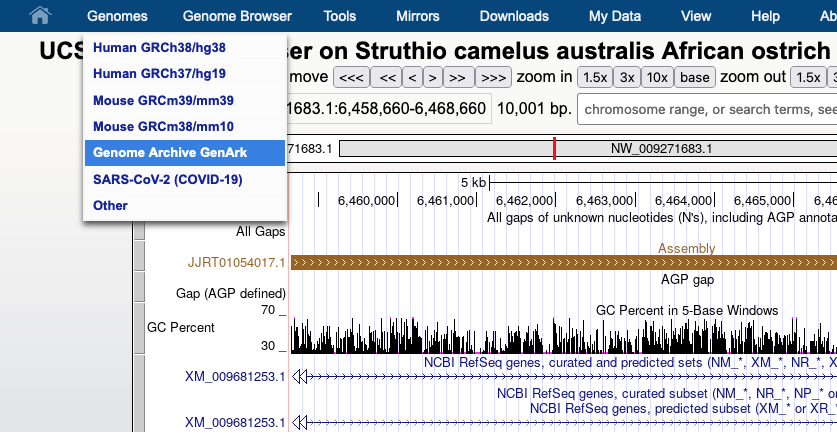Click the 10,001 bp. size label
Viewport: 837px width, 432px height.
tap(534, 109)
